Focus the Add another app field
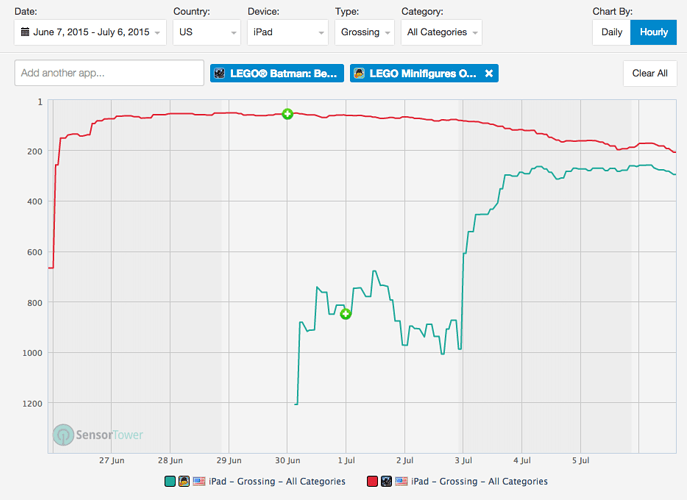The image size is (687, 500). click(x=109, y=73)
